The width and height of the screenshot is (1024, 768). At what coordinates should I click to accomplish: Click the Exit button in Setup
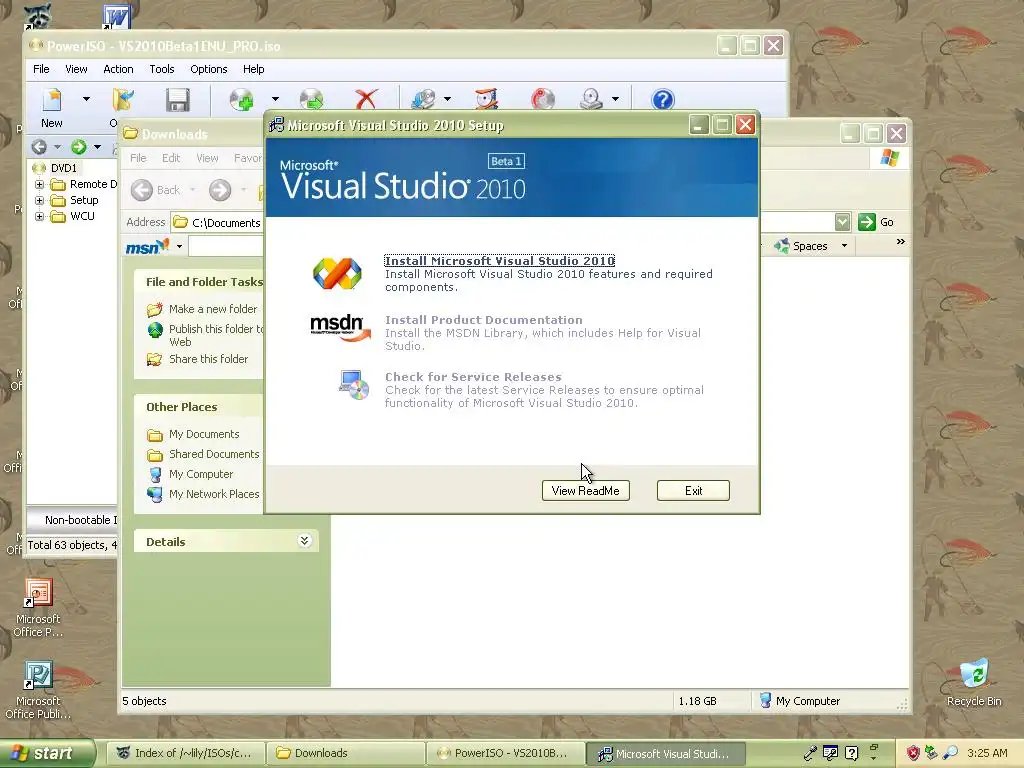coord(693,490)
